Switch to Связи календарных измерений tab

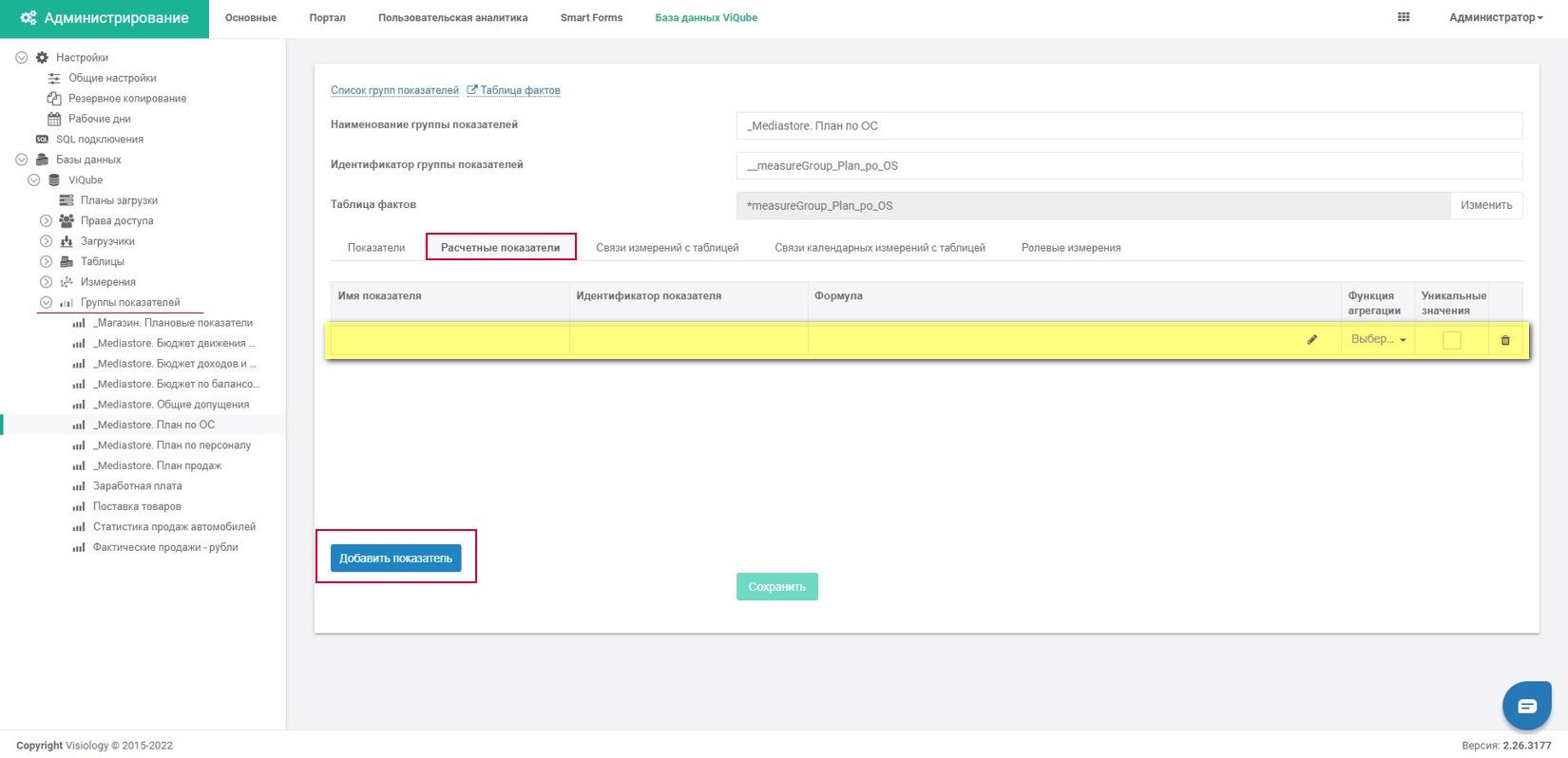pos(880,248)
